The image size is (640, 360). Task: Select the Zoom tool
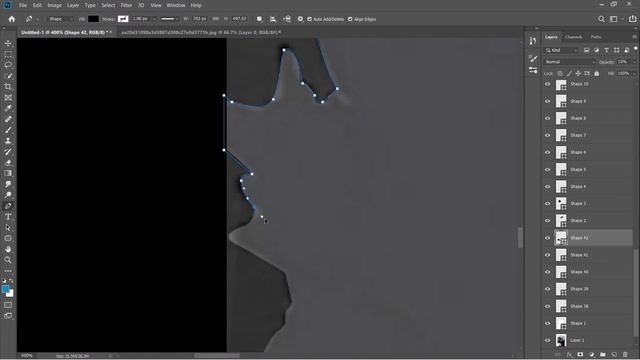(8, 260)
